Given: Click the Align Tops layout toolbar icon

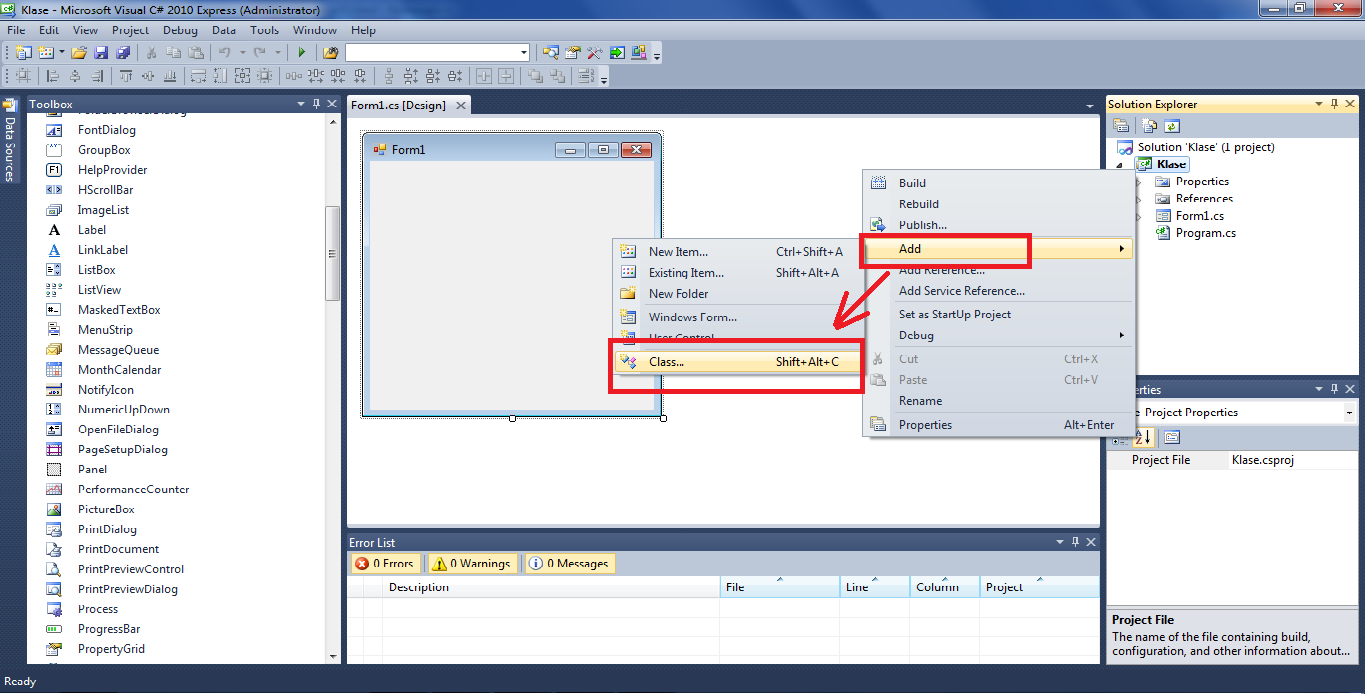Looking at the screenshot, I should click(x=126, y=76).
